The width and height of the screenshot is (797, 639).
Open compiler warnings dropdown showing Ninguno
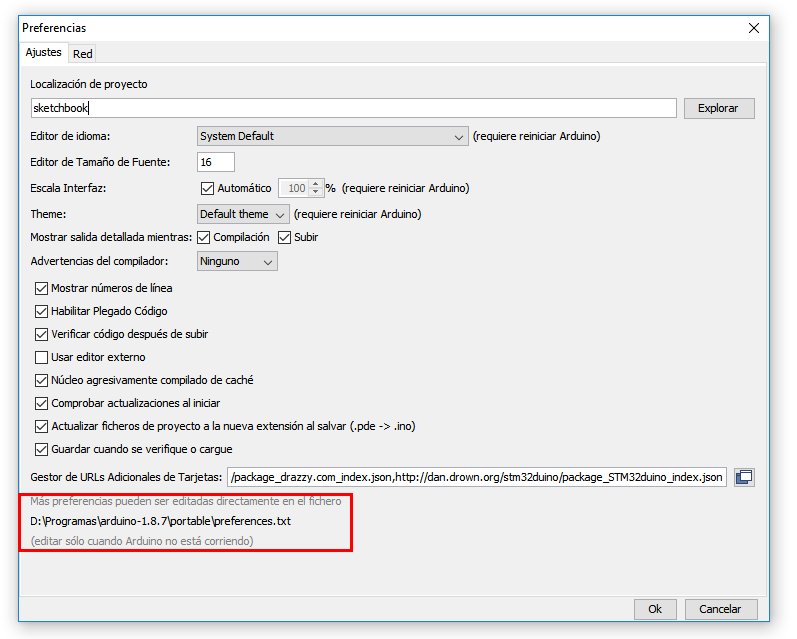237,261
